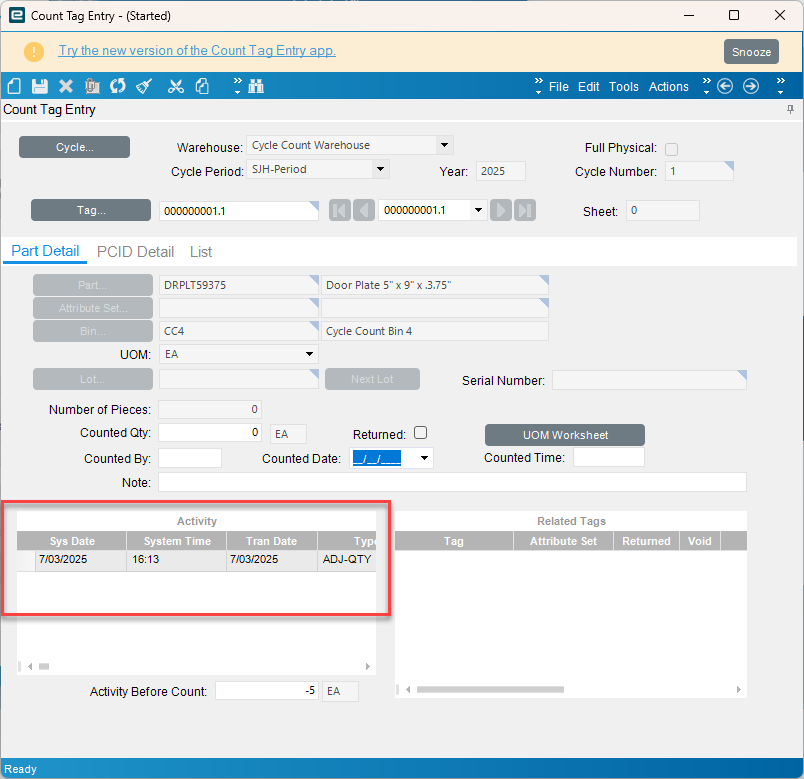The width and height of the screenshot is (804, 779).
Task: Open the Cycle Period dropdown
Action: tap(380, 169)
